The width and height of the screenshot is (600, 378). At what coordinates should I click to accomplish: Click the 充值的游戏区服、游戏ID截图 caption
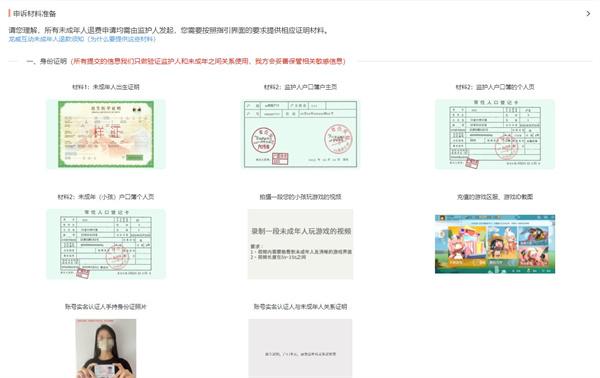(x=495, y=197)
